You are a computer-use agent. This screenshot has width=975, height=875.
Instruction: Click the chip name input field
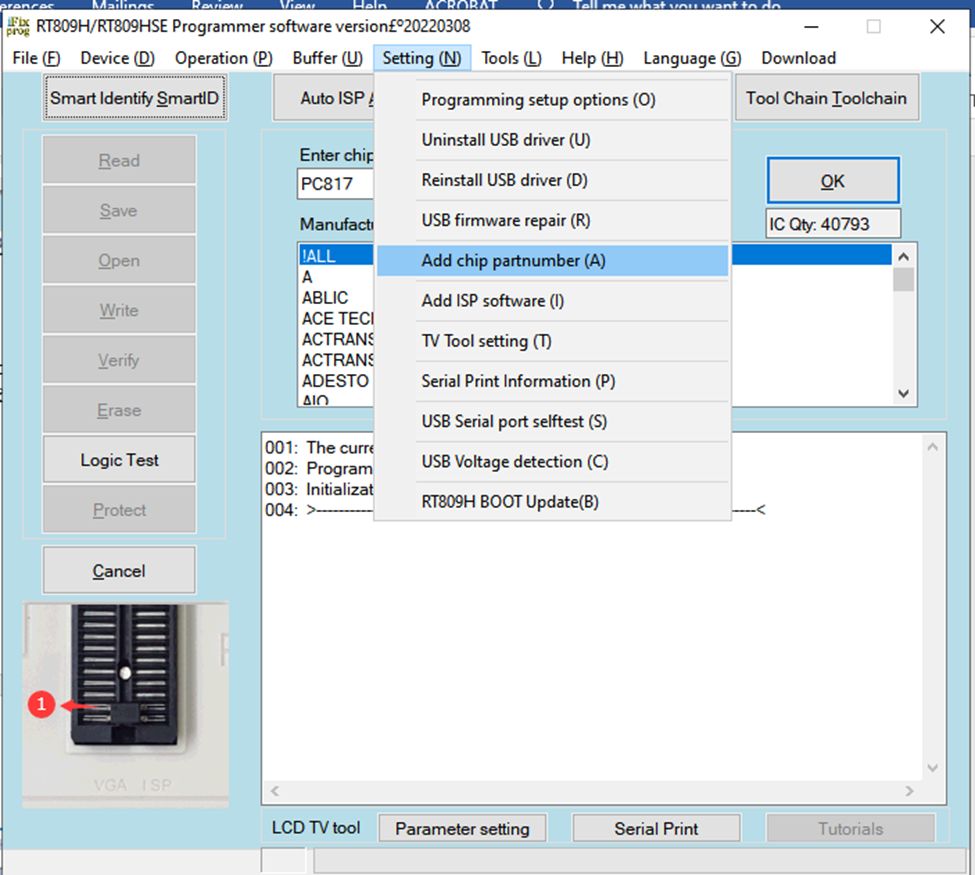336,184
